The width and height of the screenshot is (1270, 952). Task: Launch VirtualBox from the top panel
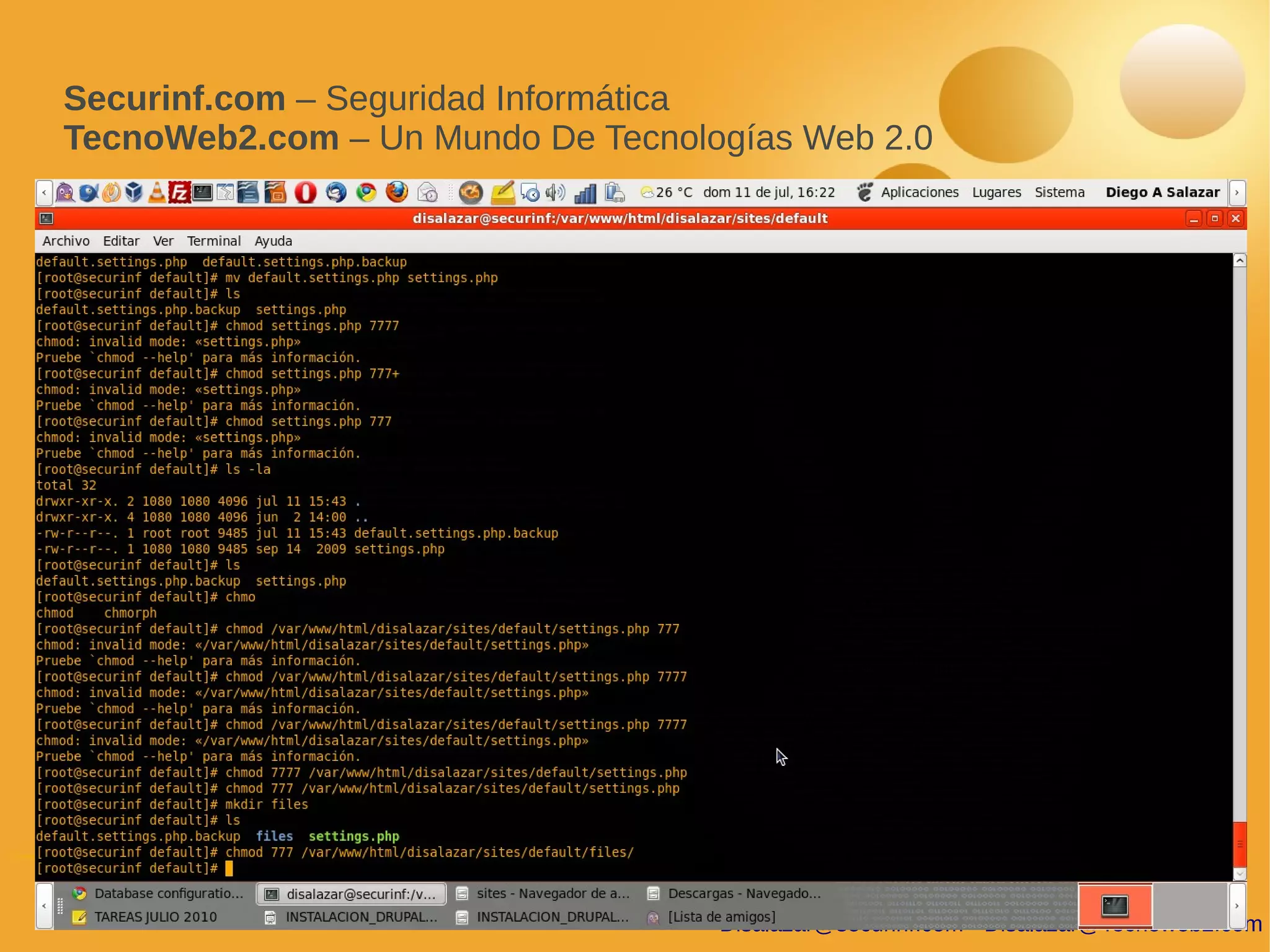[134, 192]
